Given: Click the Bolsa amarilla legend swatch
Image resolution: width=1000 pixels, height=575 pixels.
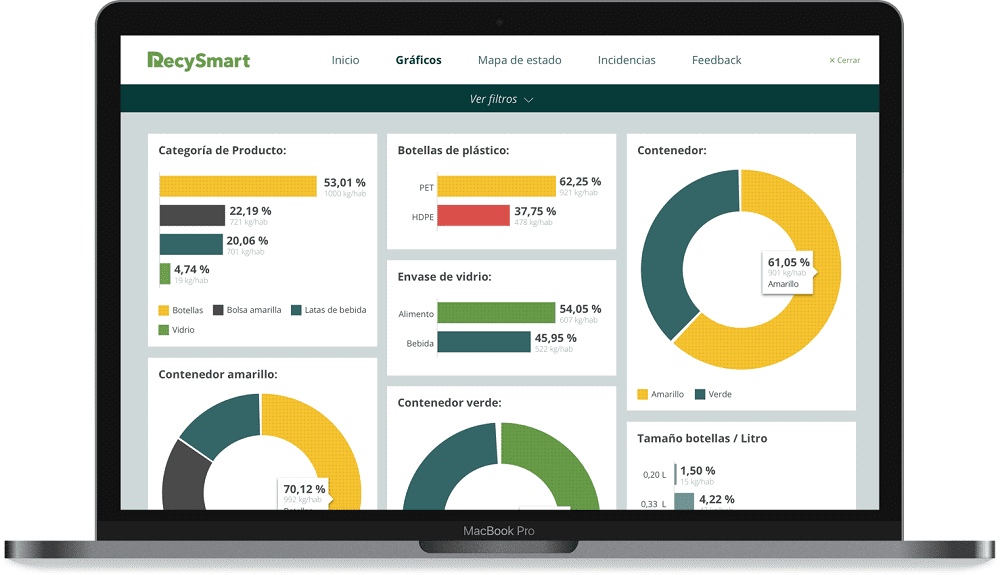Looking at the screenshot, I should coord(218,310).
